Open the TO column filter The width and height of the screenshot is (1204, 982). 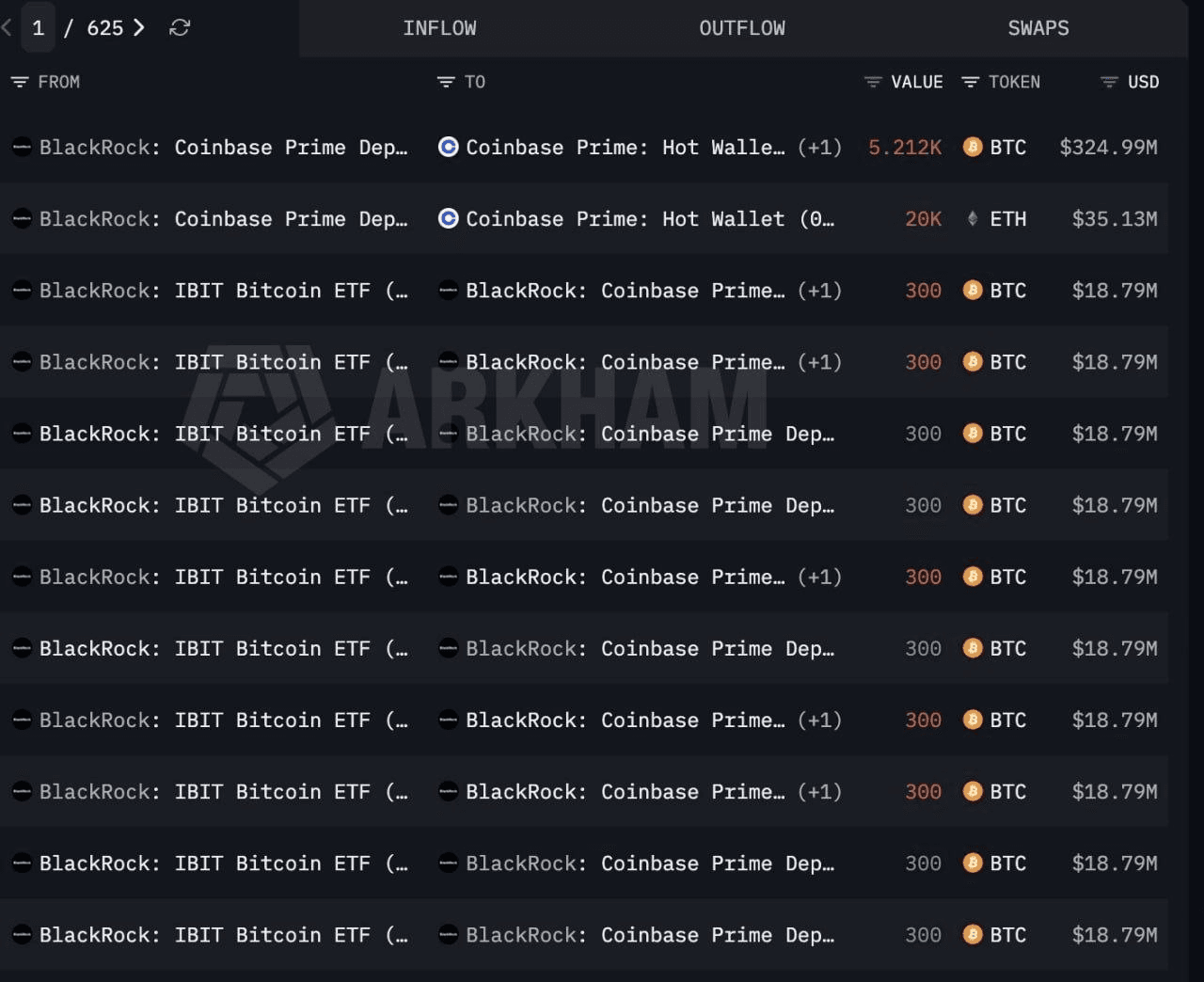[x=446, y=82]
